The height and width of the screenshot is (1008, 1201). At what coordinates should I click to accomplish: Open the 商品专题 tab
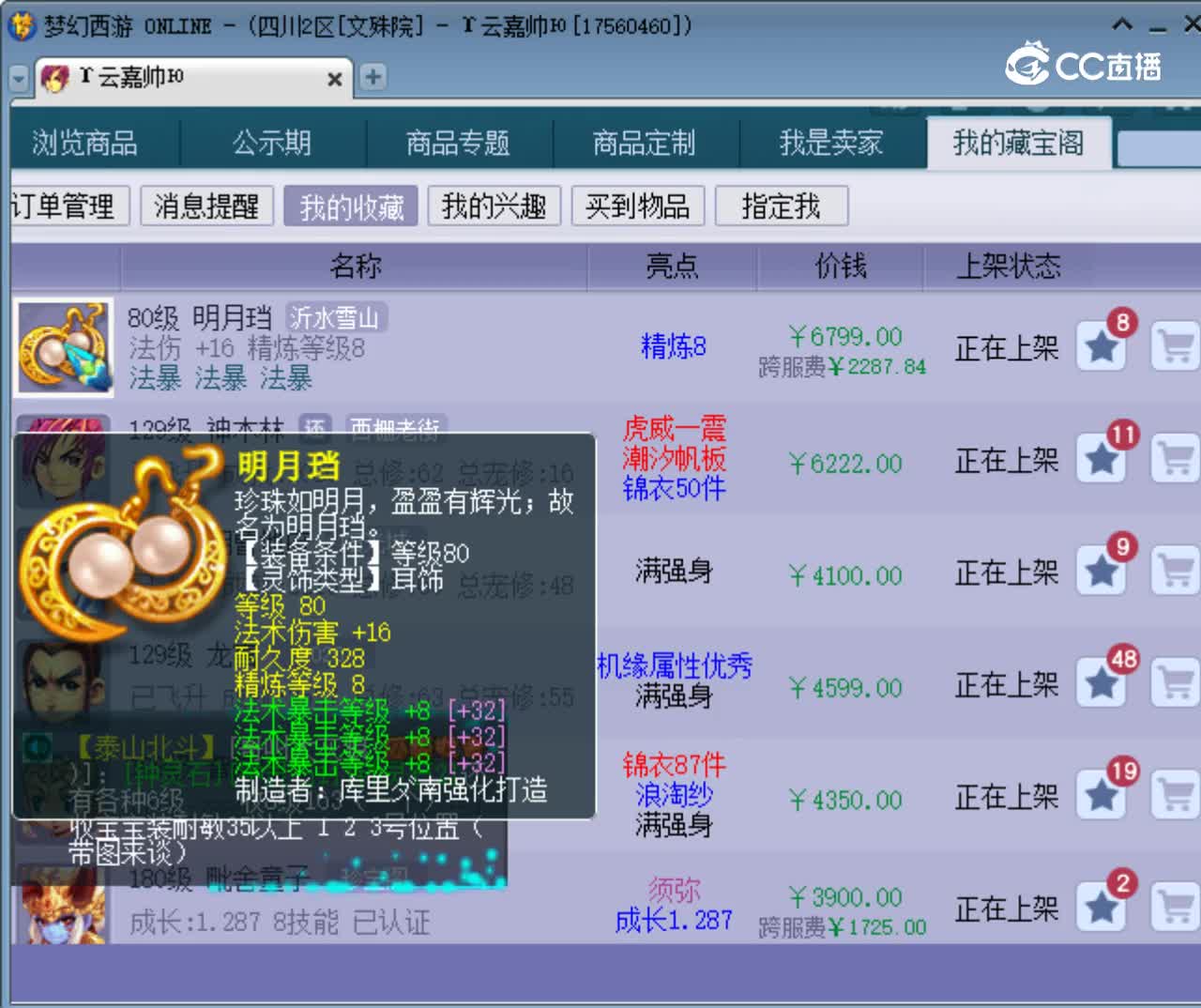click(458, 143)
